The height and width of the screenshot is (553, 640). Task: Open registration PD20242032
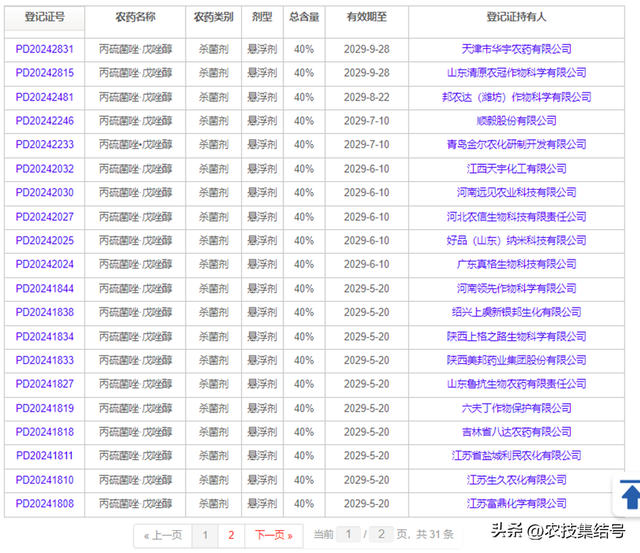point(44,169)
